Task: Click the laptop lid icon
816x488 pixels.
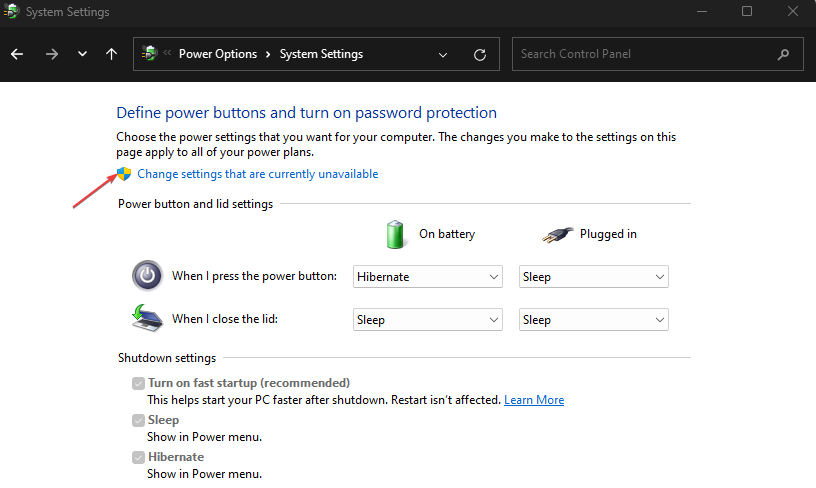Action: click(147, 318)
